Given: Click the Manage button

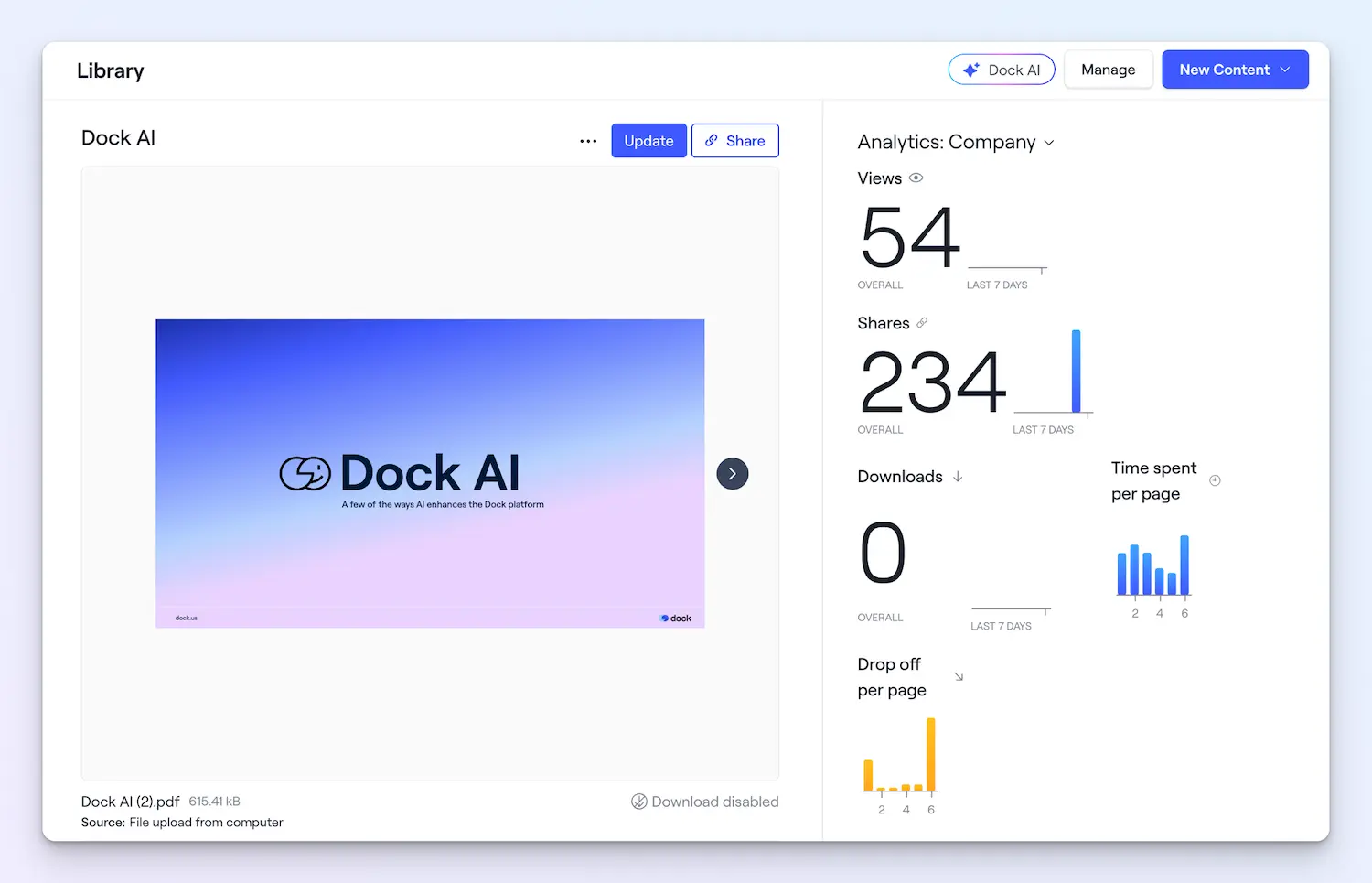Looking at the screenshot, I should (1108, 70).
